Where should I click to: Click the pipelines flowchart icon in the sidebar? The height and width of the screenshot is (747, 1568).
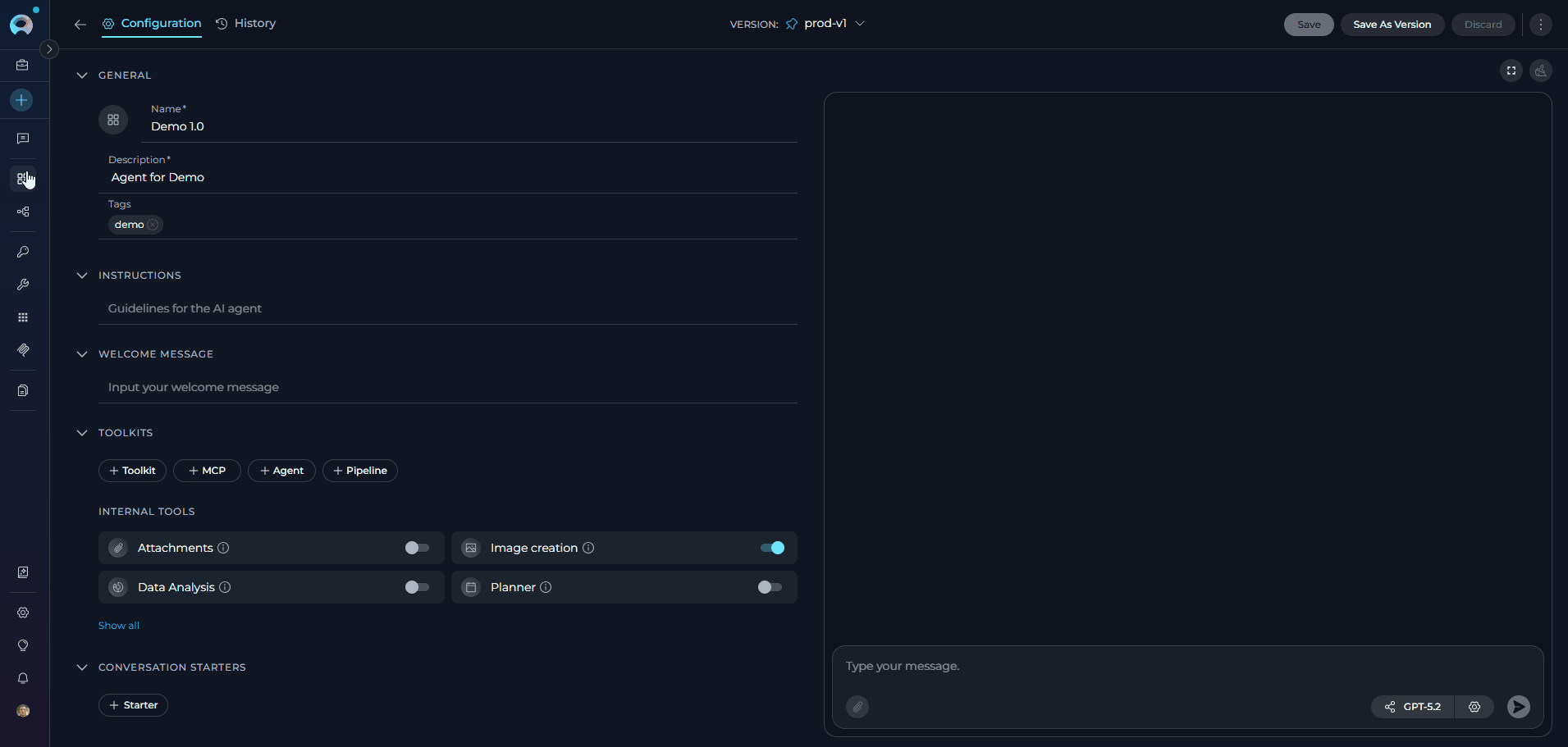[23, 212]
